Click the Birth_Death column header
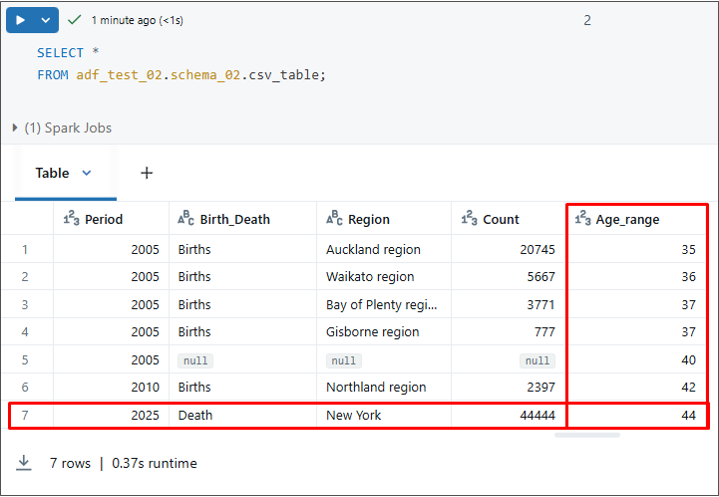The image size is (719, 497). [235, 219]
